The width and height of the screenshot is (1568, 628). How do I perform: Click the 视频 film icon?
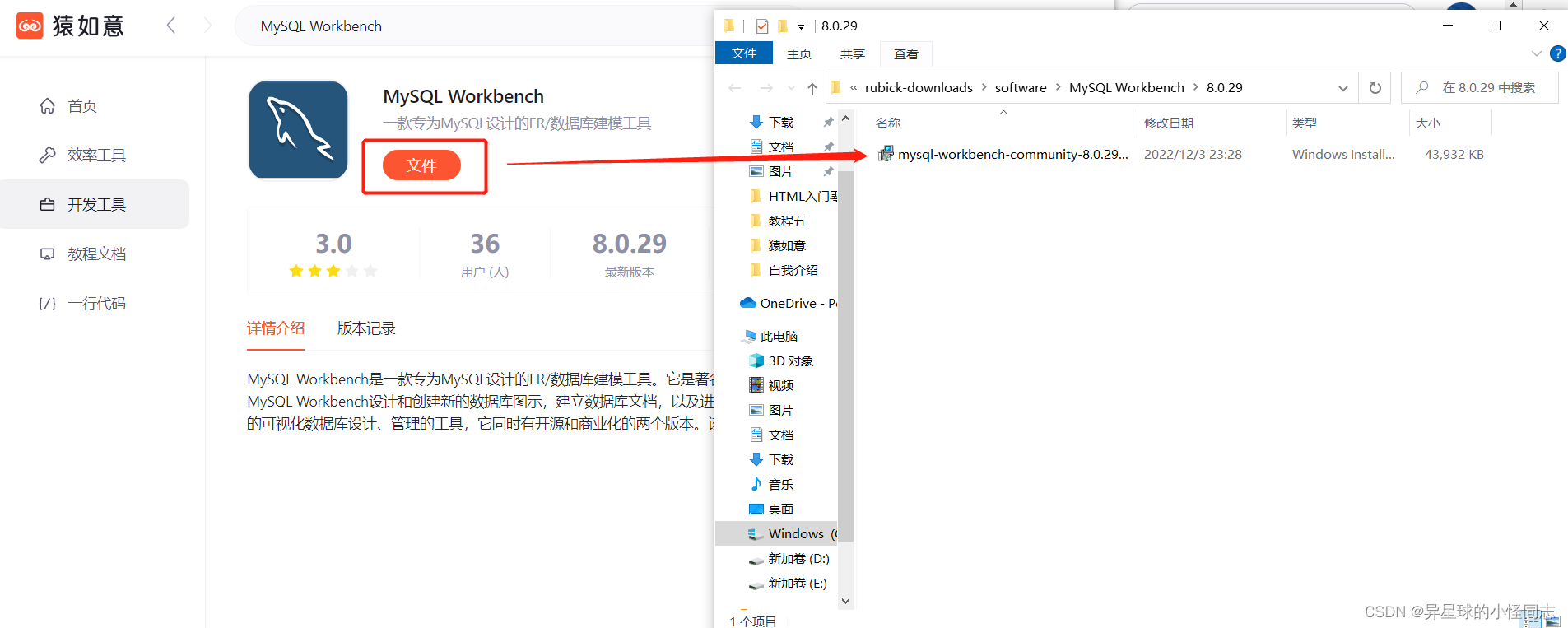tap(756, 385)
